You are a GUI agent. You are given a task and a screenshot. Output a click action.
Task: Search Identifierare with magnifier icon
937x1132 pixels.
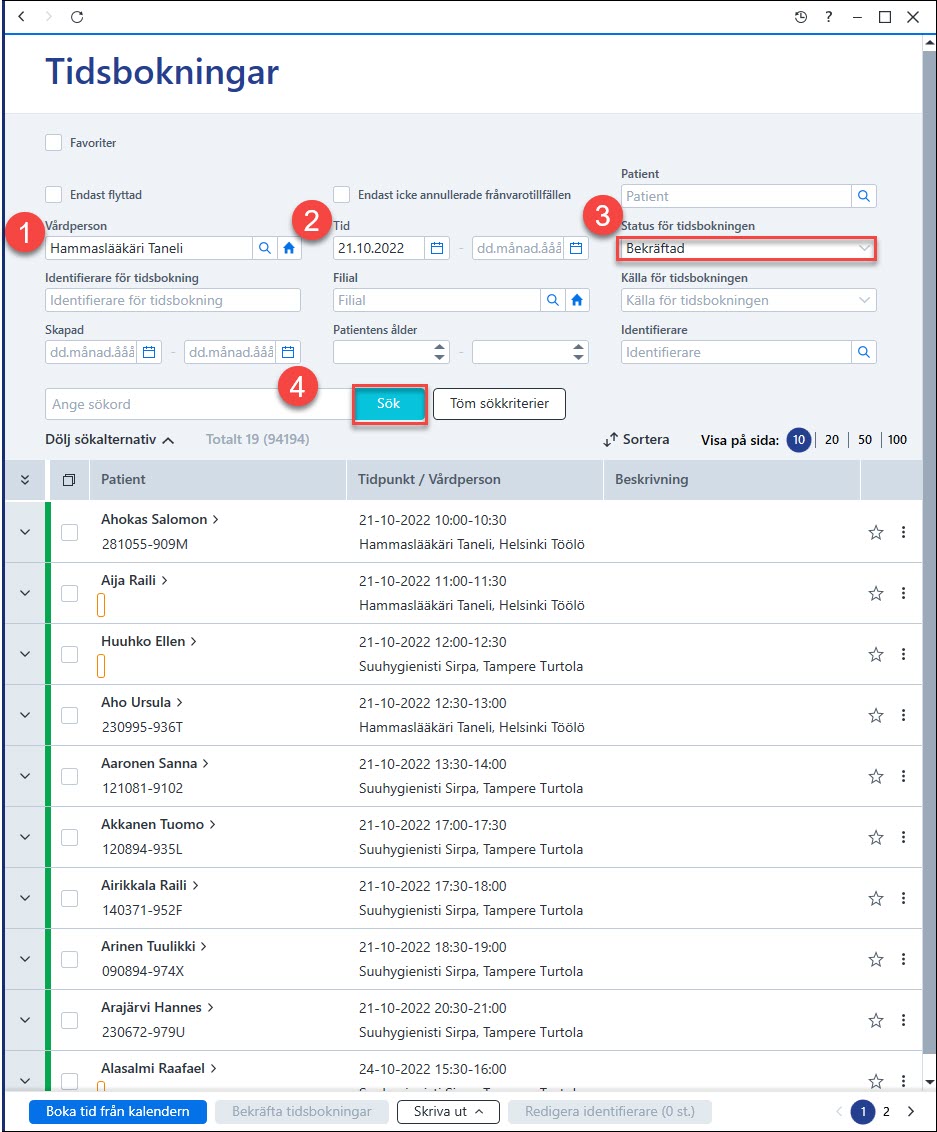pyautogui.click(x=863, y=352)
